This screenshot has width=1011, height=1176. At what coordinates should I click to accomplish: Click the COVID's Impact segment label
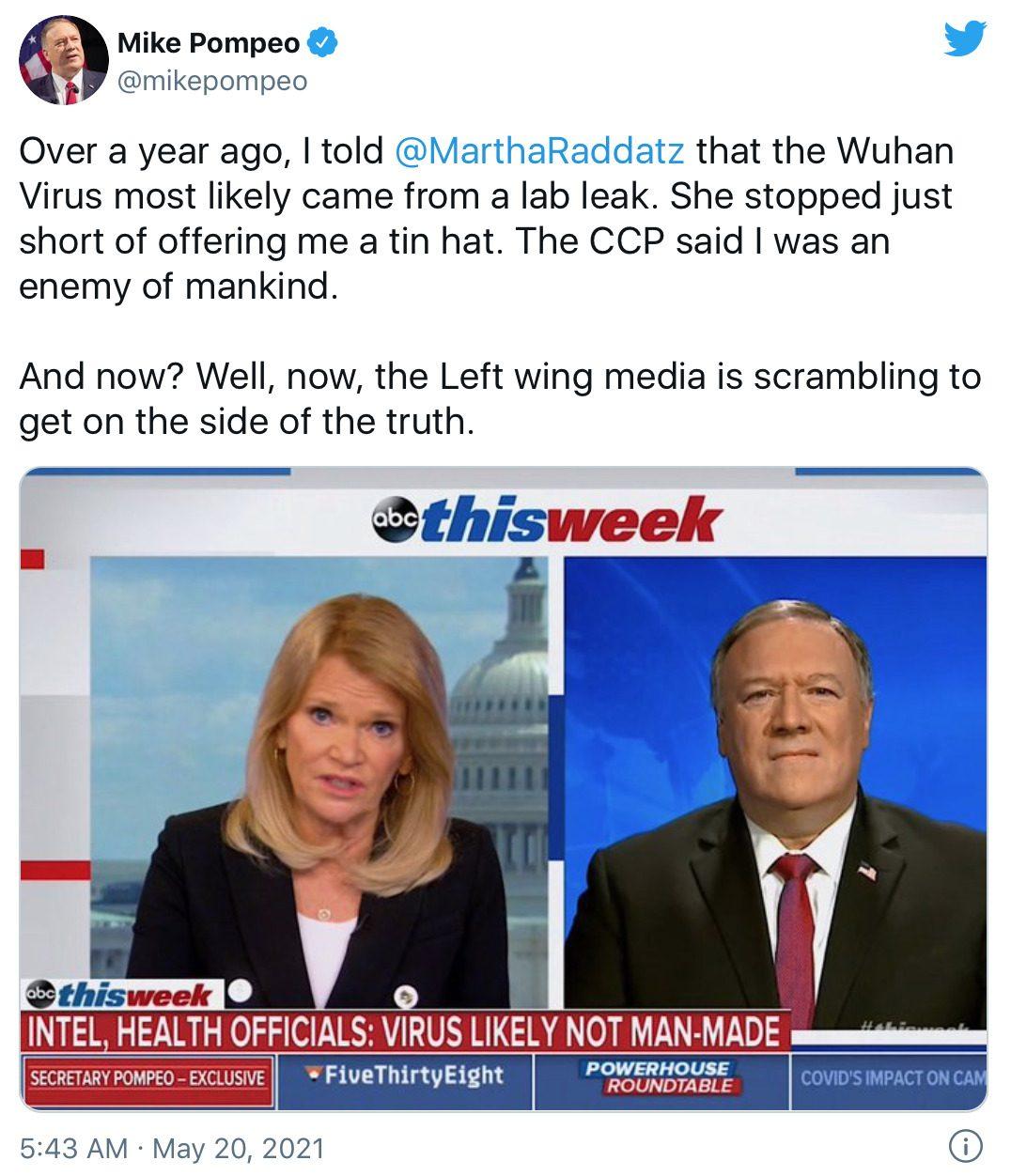pos(891,1077)
